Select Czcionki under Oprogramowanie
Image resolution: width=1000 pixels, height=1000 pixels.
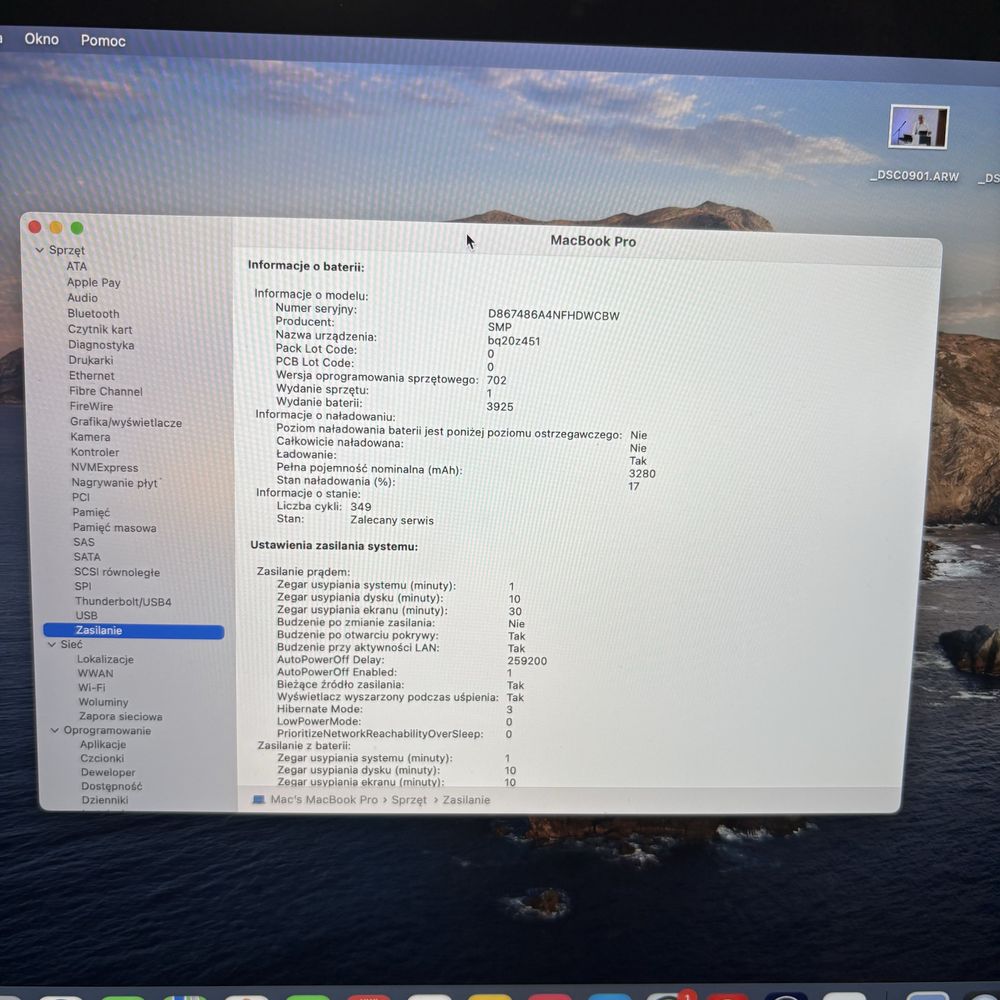click(x=102, y=758)
